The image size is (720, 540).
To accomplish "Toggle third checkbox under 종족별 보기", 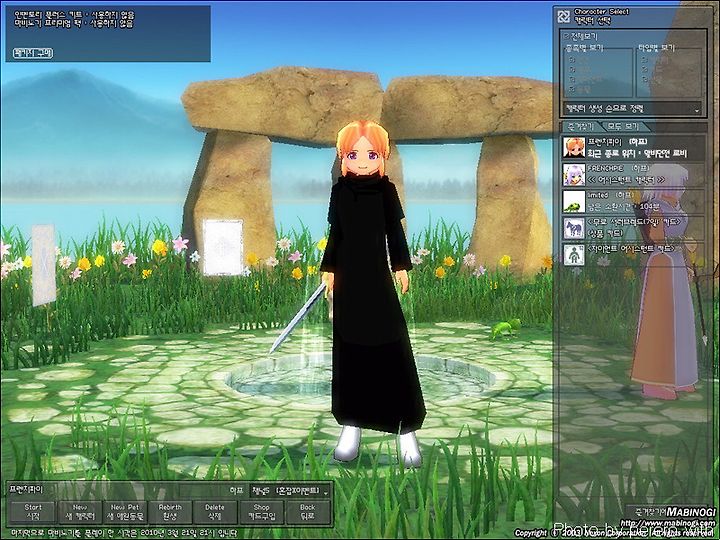I will click(572, 79).
